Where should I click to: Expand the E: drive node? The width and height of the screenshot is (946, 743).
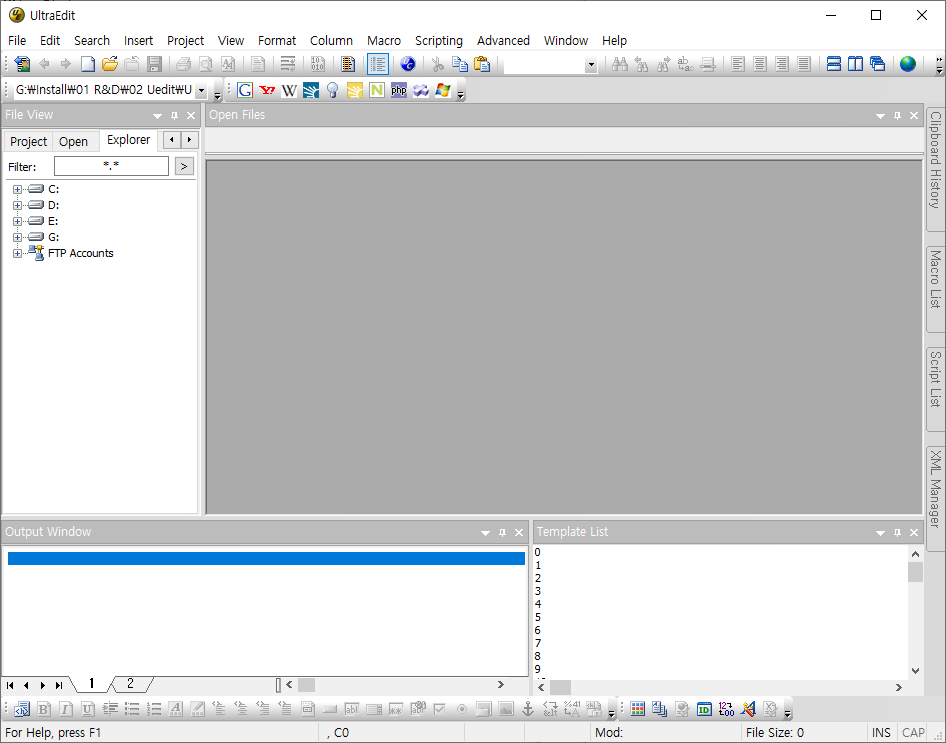pos(17,221)
